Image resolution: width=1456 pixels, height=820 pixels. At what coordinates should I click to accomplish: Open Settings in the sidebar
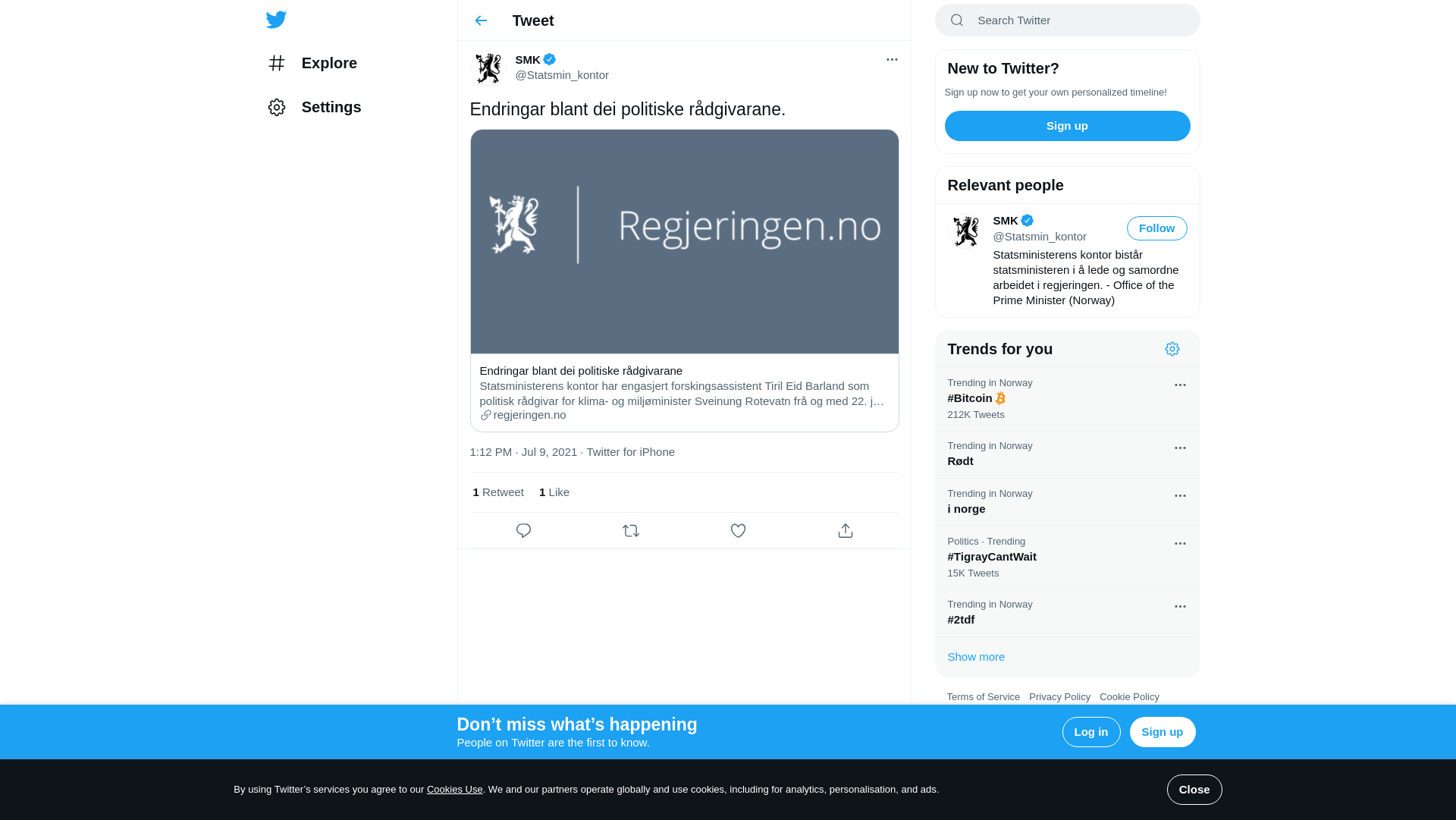click(x=314, y=107)
